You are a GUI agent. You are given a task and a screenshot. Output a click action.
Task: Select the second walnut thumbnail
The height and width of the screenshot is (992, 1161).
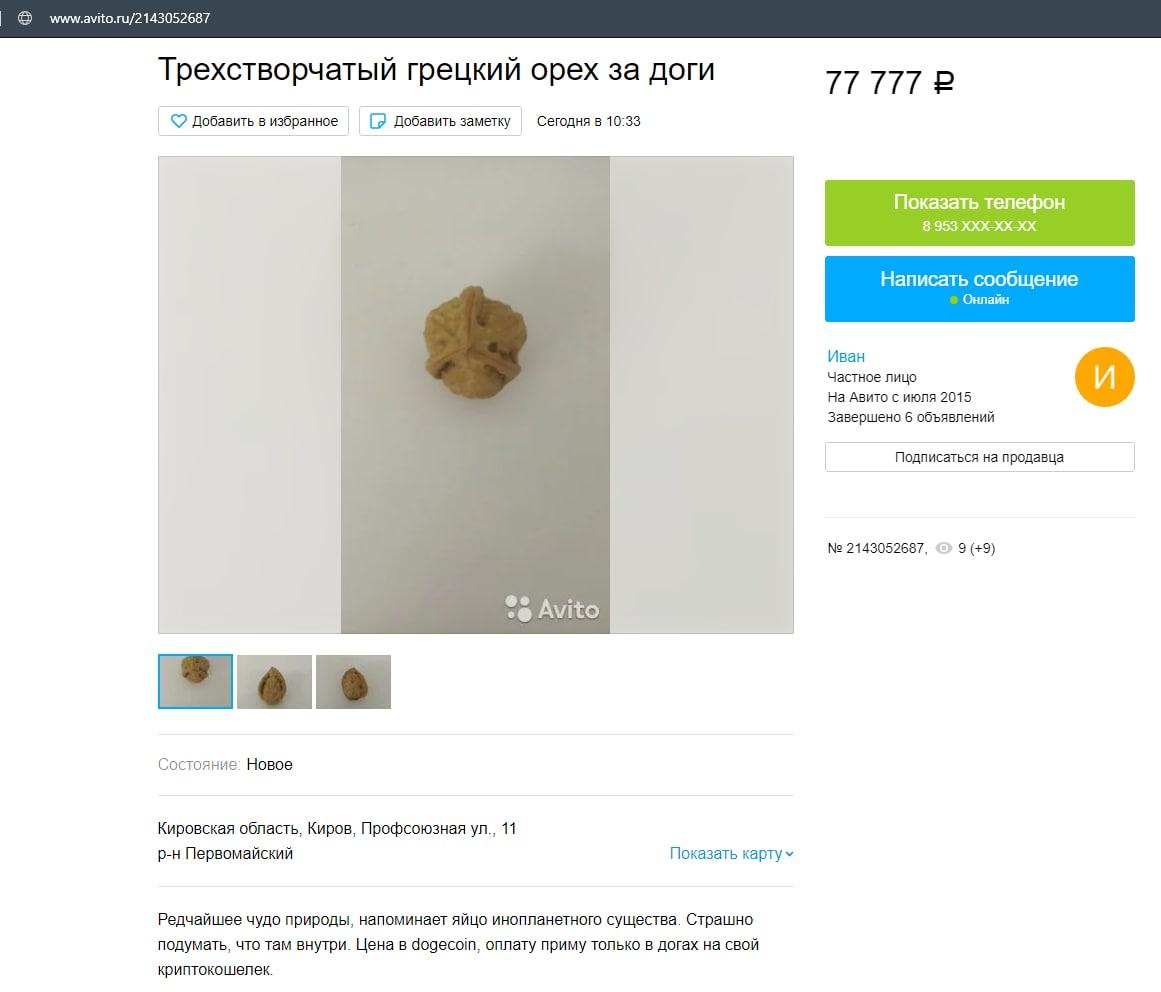274,681
